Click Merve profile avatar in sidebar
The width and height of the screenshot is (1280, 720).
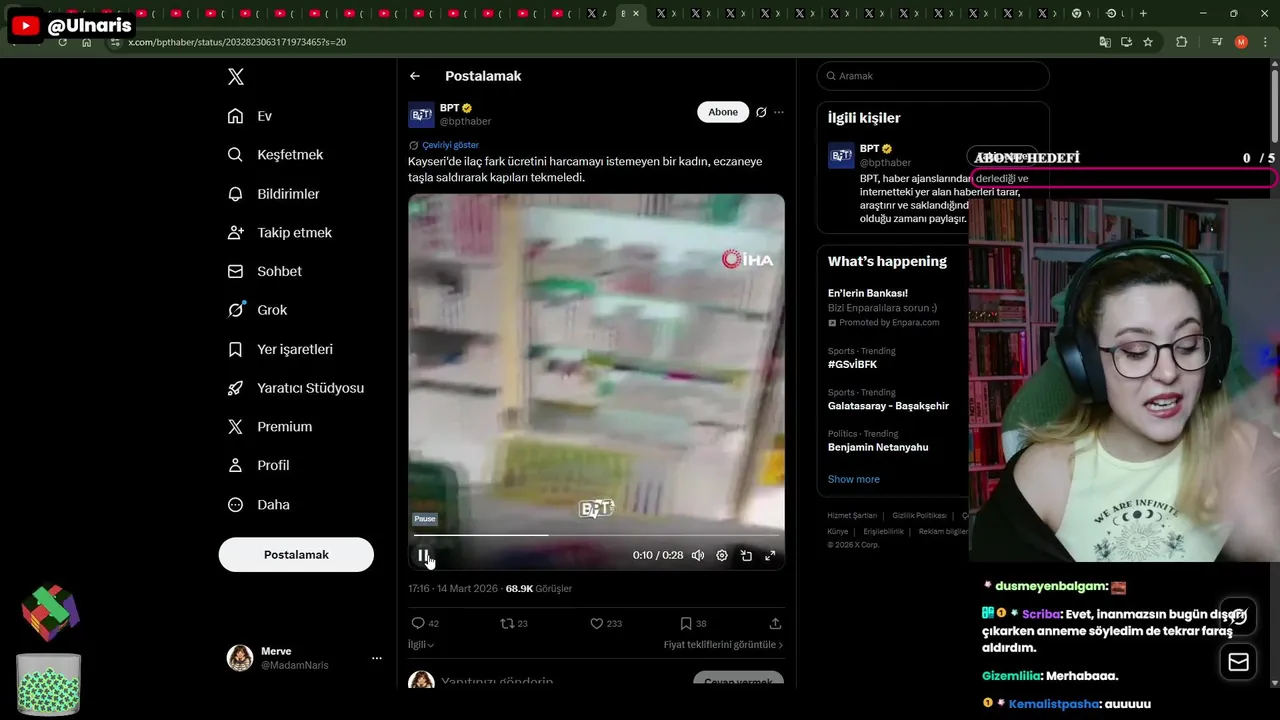pyautogui.click(x=240, y=658)
